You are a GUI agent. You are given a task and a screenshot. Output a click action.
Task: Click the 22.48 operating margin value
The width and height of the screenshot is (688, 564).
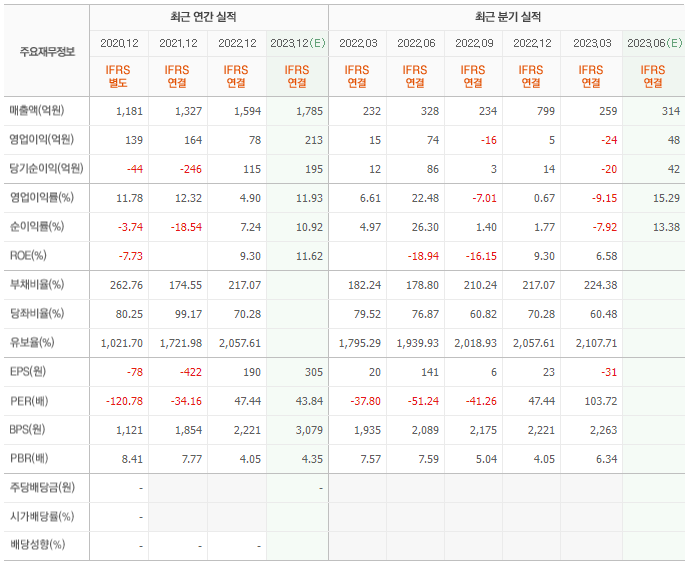425,198
